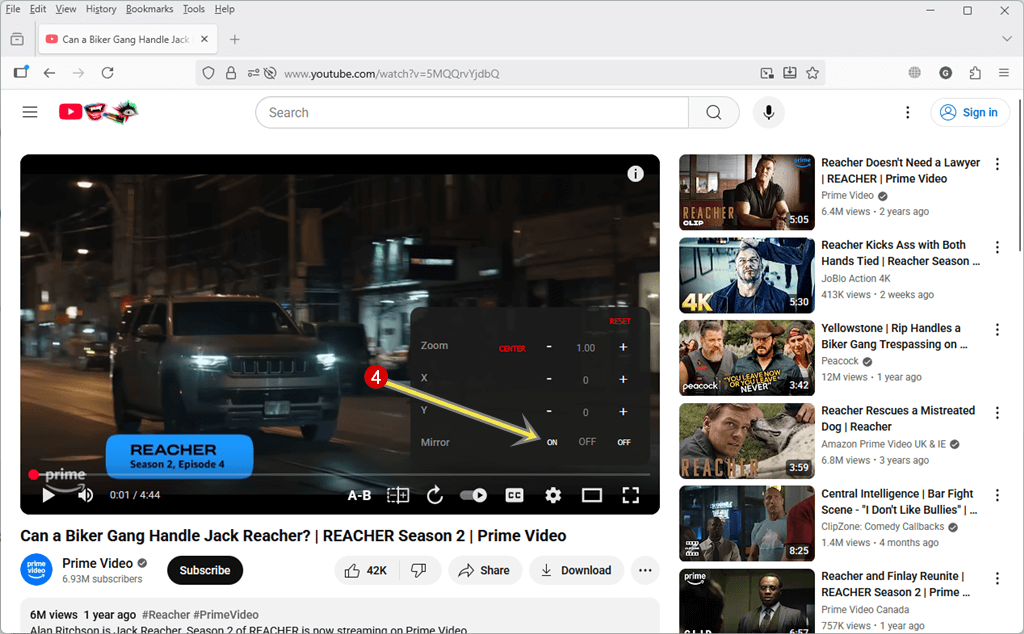Open zoom and mirror panel icon
Image resolution: width=1024 pixels, height=634 pixels.
coord(398,496)
